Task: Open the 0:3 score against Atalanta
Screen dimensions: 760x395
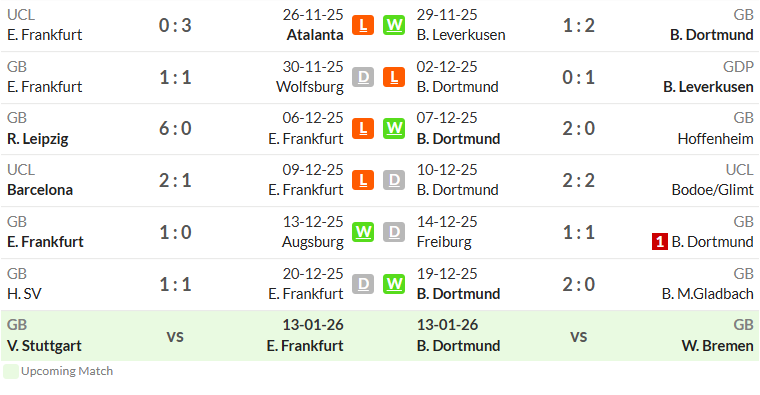Action: (175, 25)
